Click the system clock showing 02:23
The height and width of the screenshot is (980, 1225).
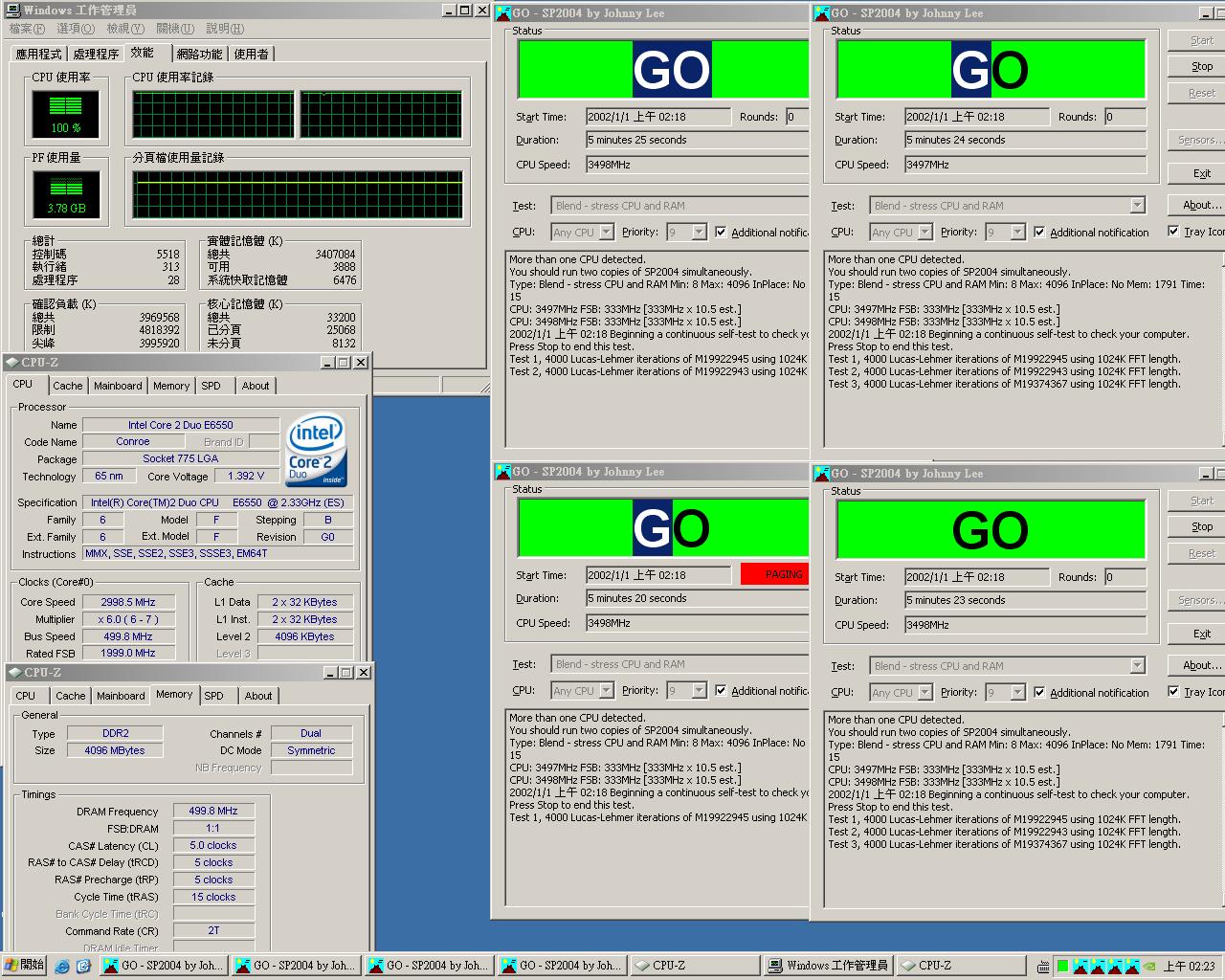tap(1189, 966)
